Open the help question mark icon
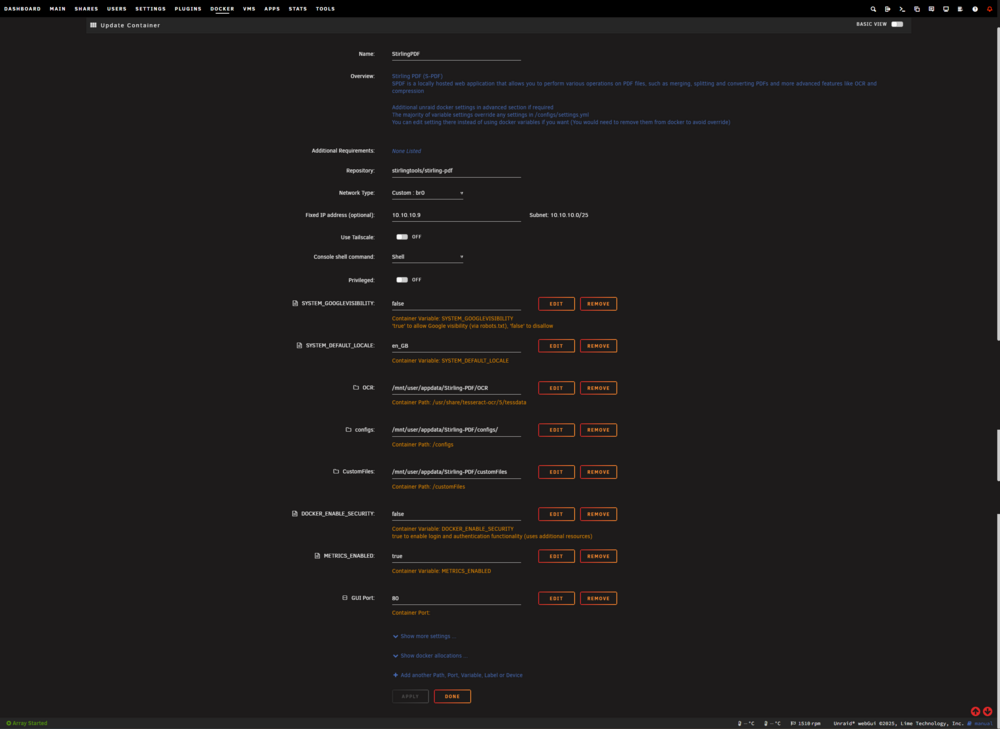 tap(974, 9)
